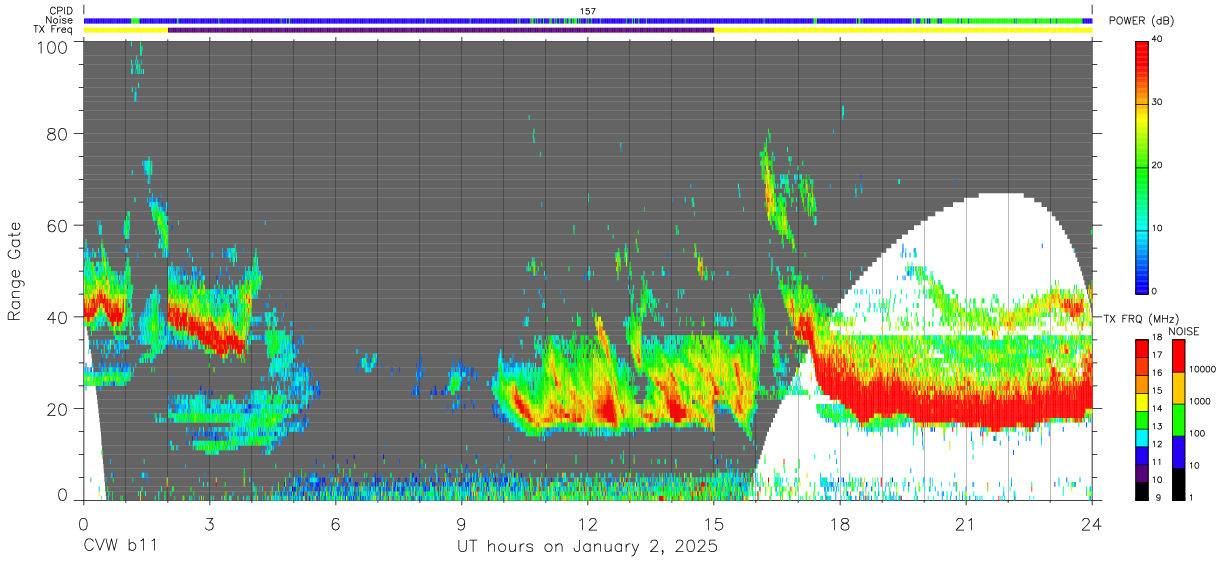
Task: Click the orange segment of NOISE scale
Action: pos(1179,387)
